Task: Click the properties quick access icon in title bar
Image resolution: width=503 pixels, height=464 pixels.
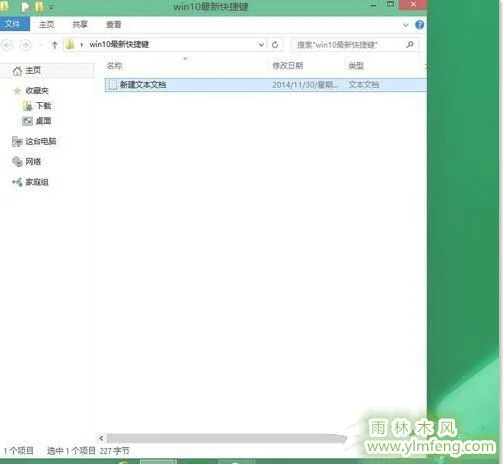Action: click(x=25, y=7)
